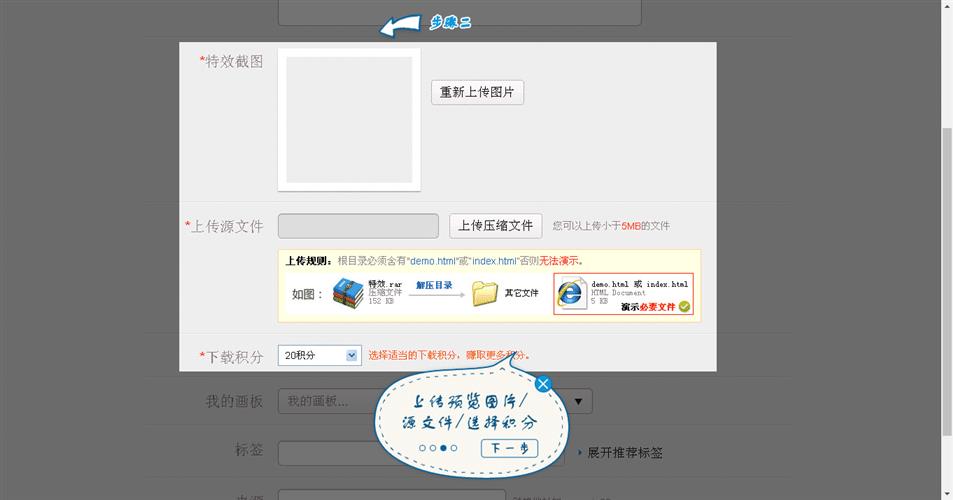Select the second tutorial step dot
The image size is (953, 500).
pyautogui.click(x=433, y=448)
